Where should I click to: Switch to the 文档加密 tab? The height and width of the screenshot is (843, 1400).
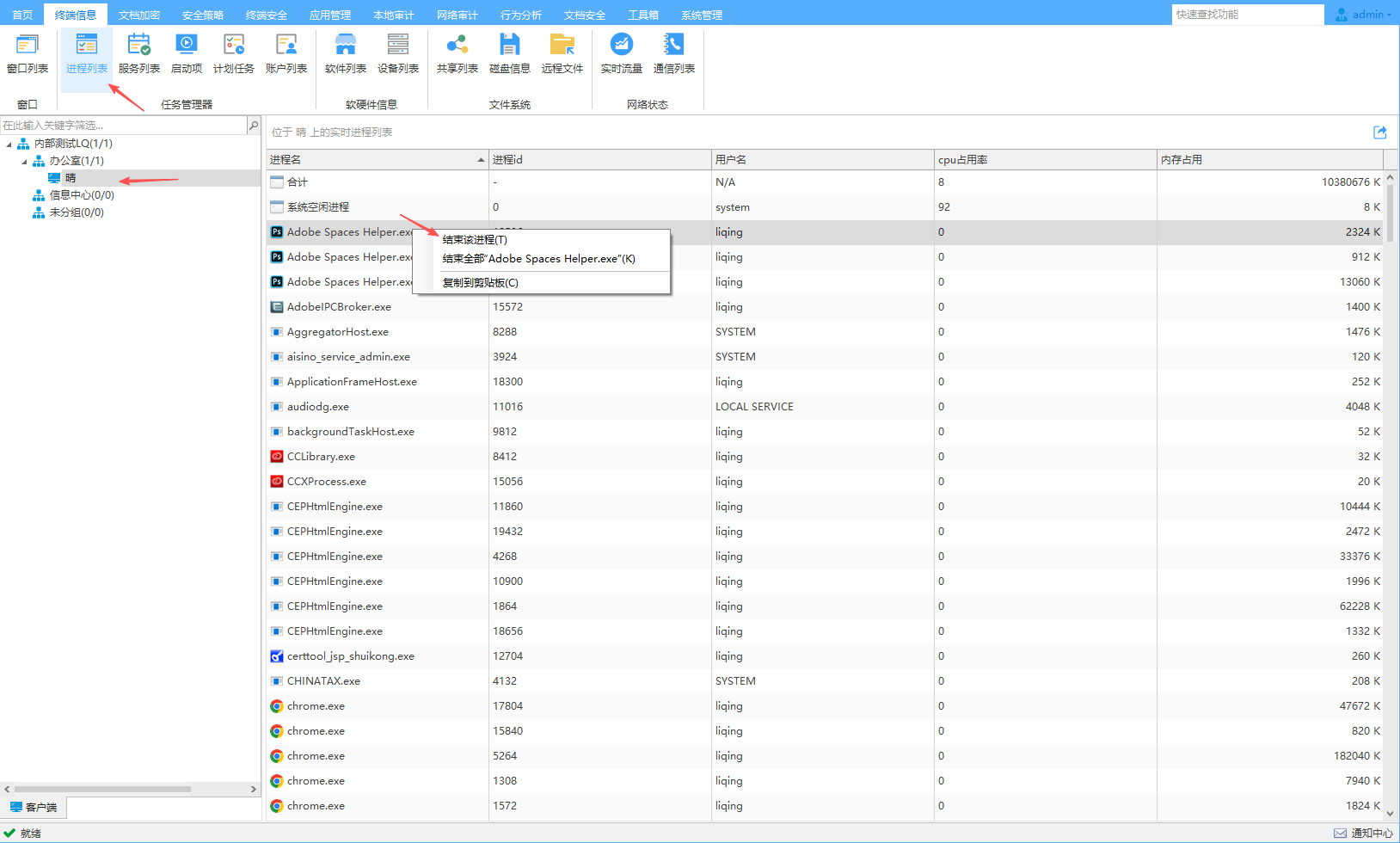click(139, 15)
